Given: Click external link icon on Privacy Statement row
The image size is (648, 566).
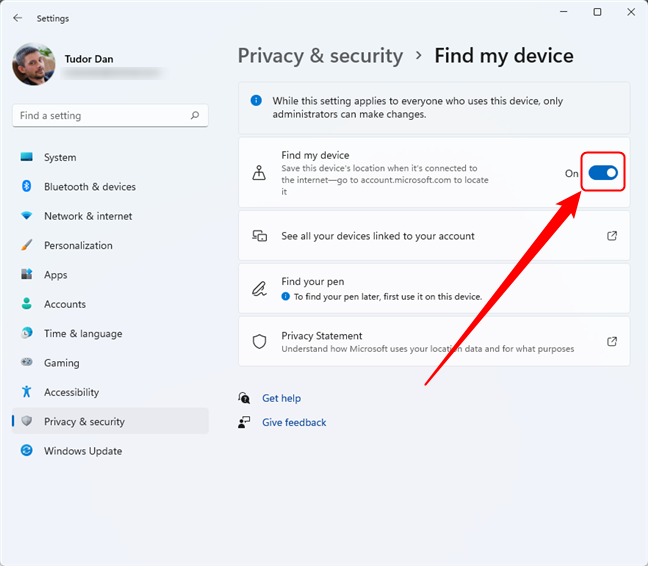Looking at the screenshot, I should pos(612,342).
